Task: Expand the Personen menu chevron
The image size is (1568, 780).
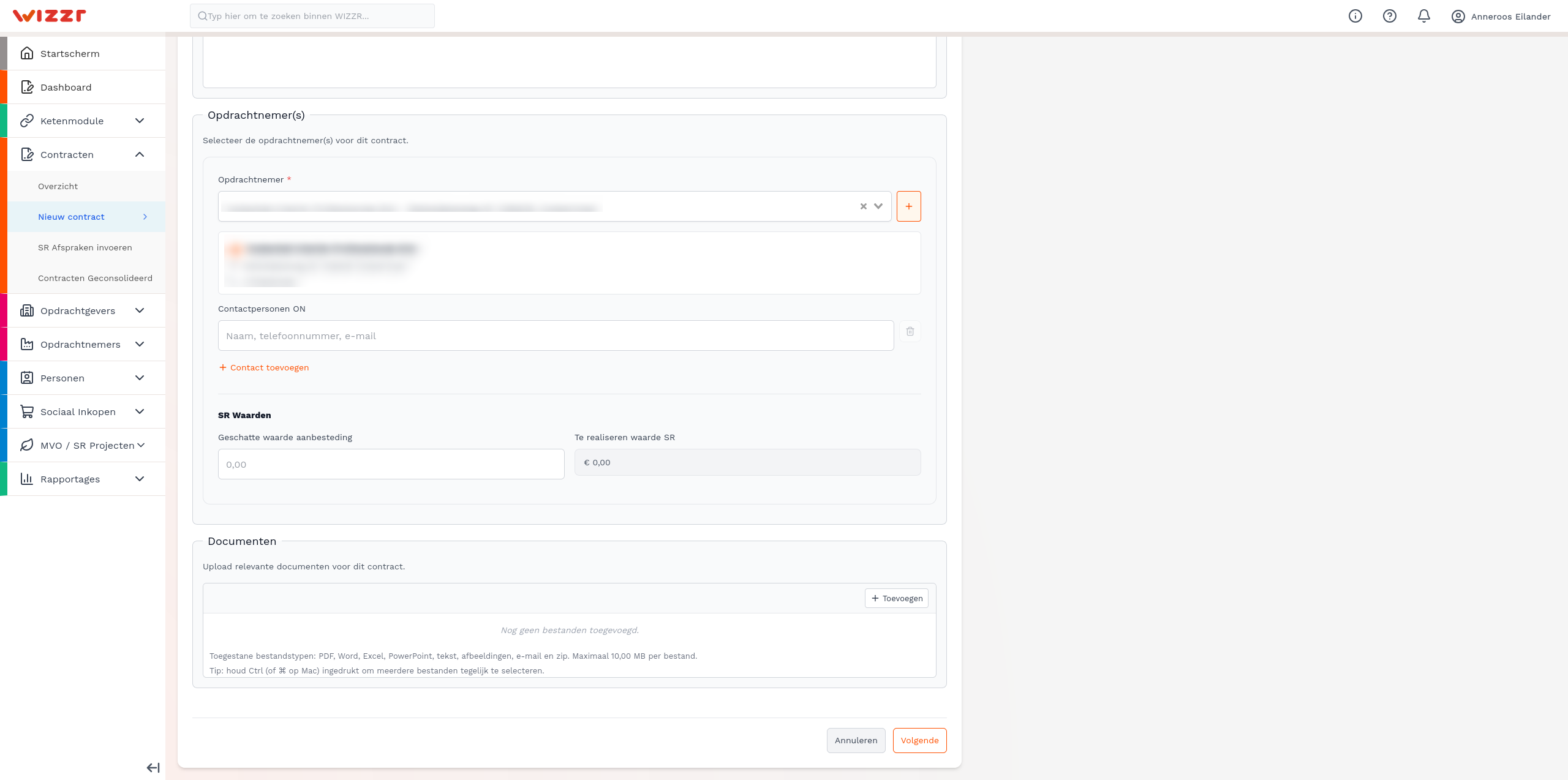Action: [140, 378]
